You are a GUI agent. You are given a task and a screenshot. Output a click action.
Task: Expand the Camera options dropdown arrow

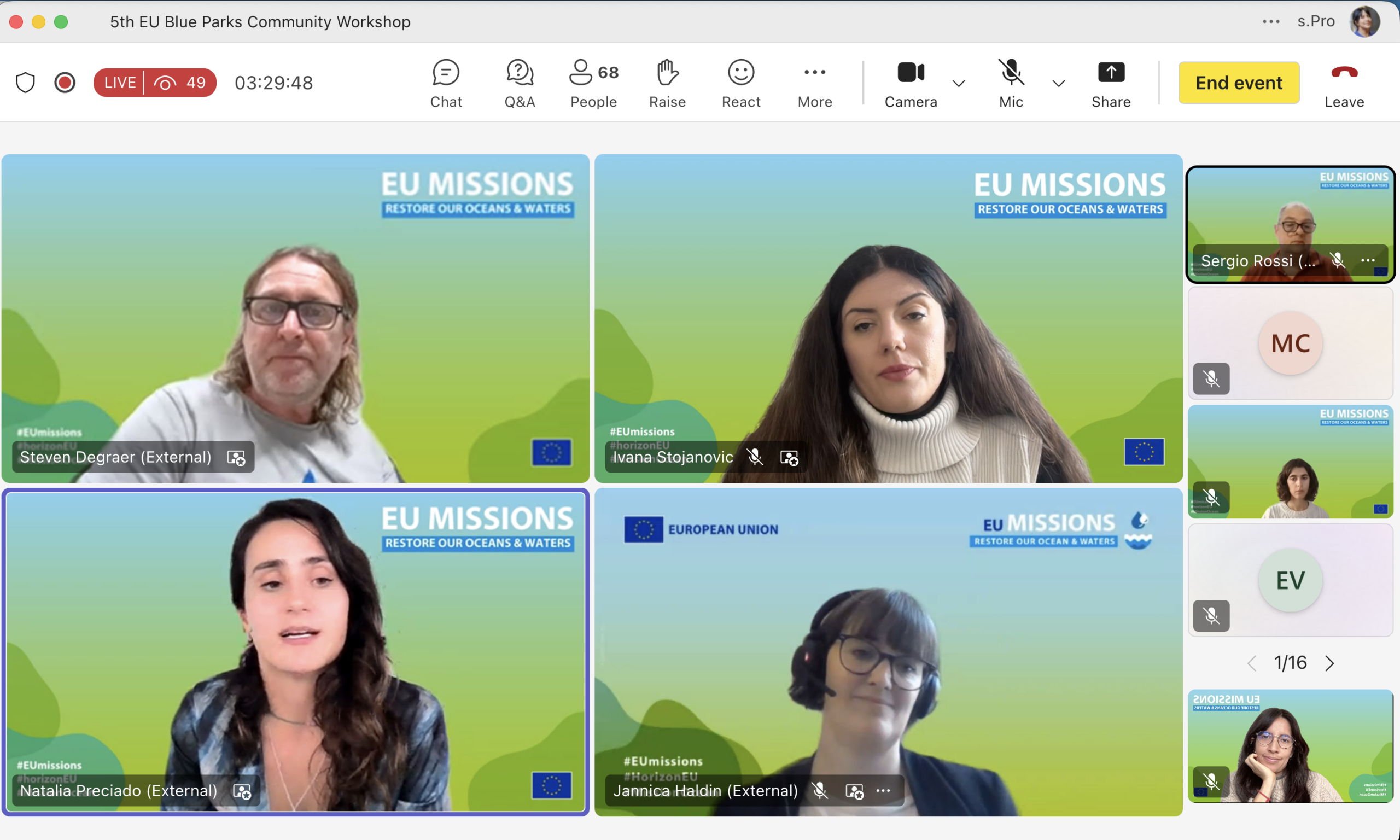pos(959,84)
